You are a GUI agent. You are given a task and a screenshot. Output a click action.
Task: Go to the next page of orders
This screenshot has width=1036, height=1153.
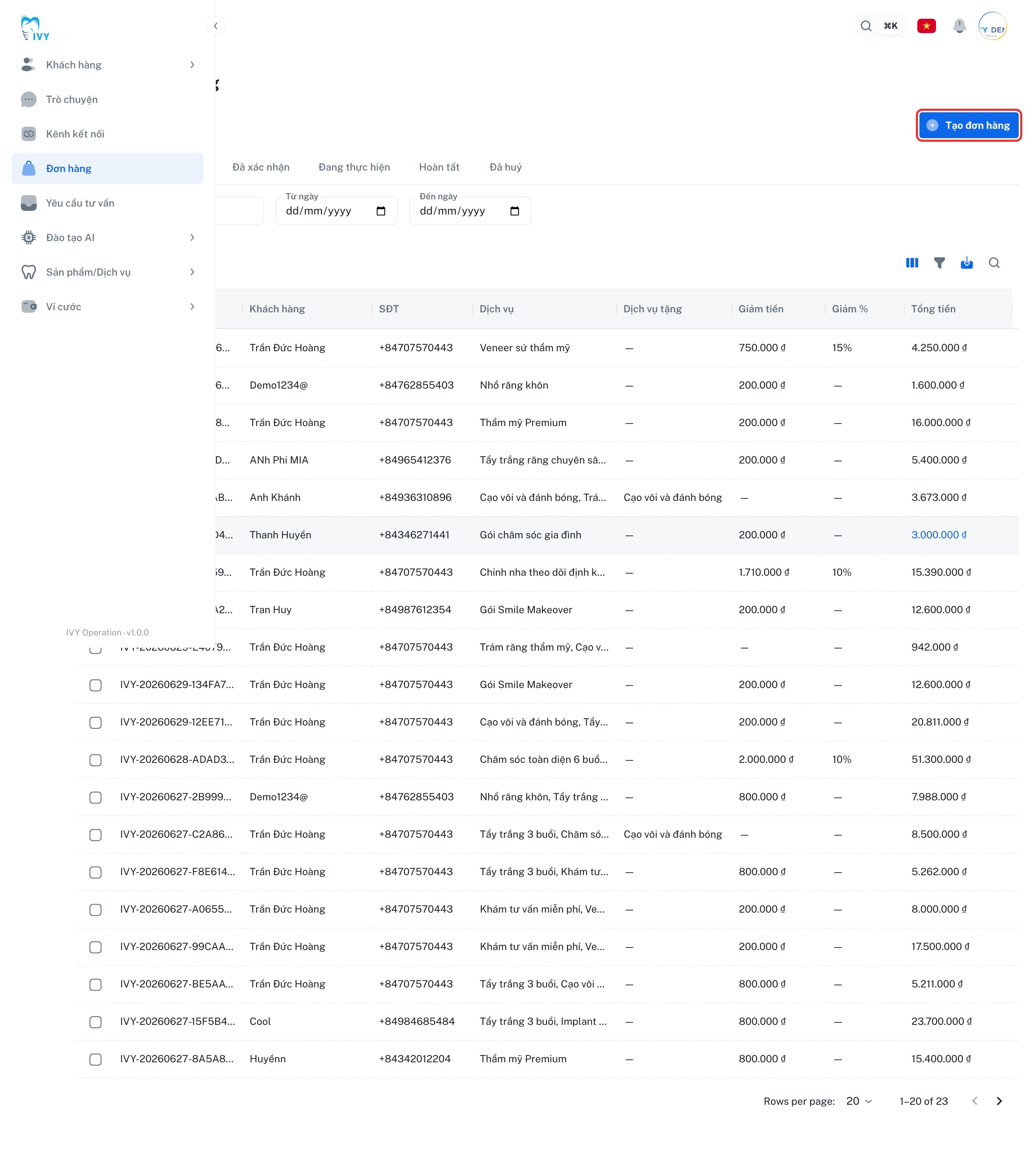coord(999,1100)
